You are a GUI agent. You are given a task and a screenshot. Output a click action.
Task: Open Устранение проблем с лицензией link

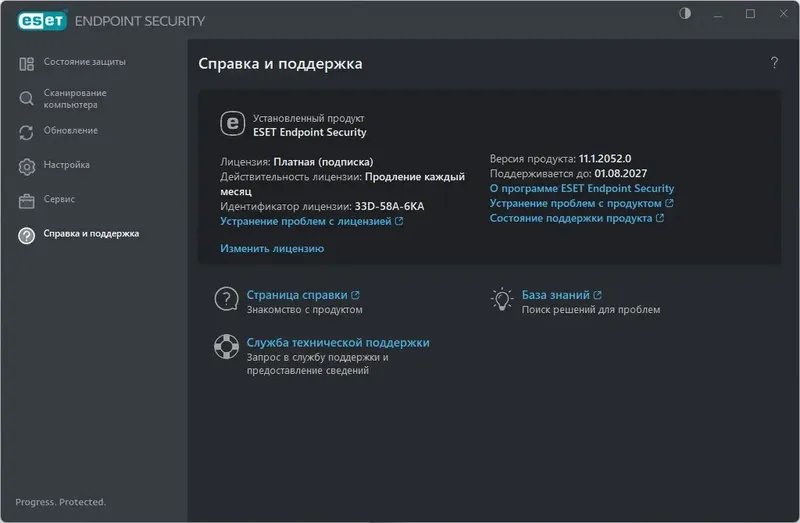(x=306, y=221)
